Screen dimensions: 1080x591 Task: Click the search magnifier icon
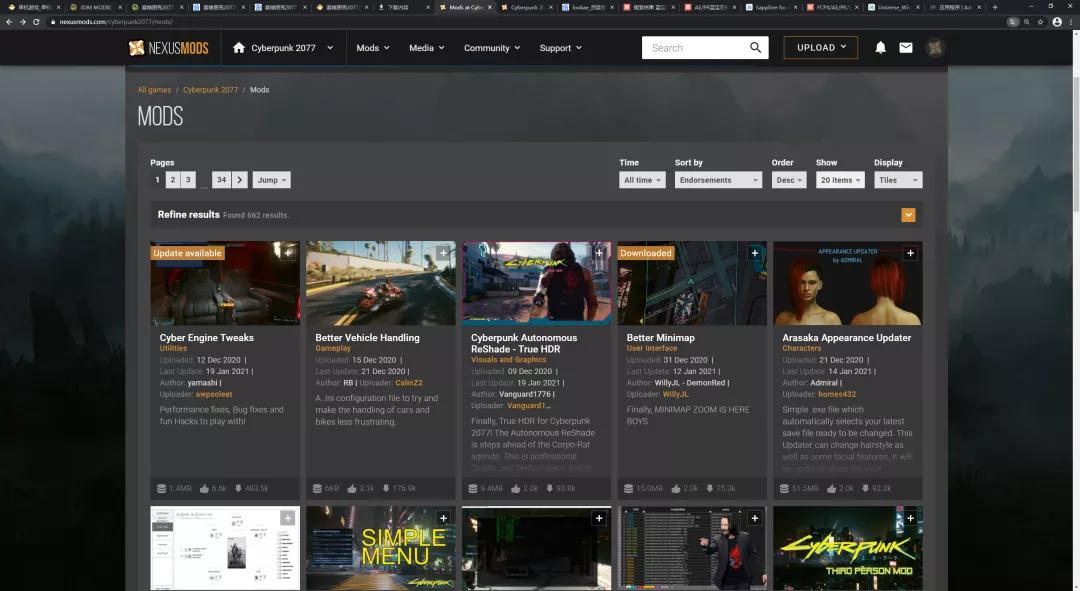click(x=755, y=48)
